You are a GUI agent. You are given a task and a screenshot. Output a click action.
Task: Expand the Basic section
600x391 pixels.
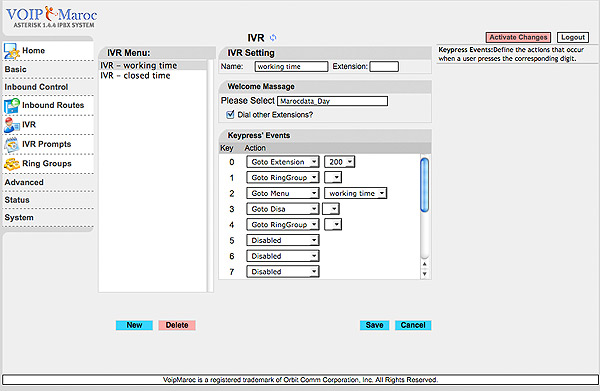16,69
